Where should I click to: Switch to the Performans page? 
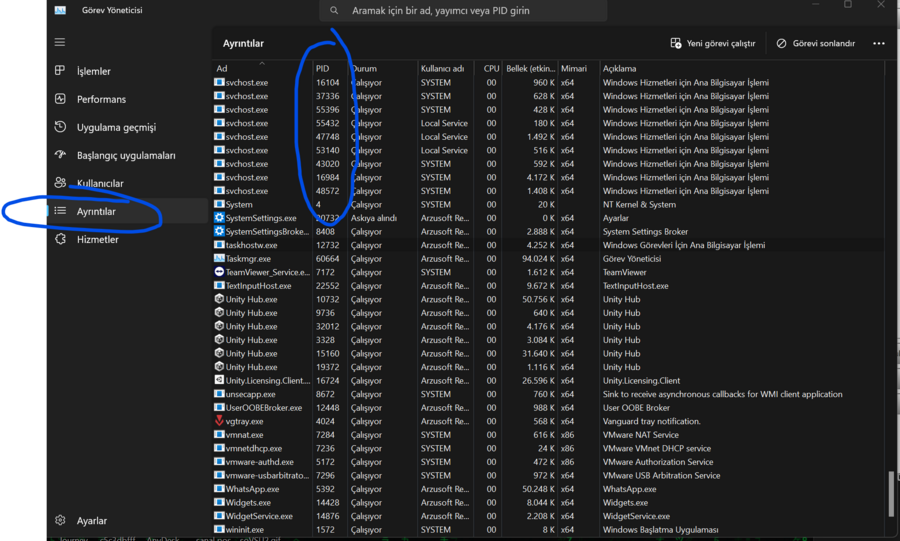[101, 100]
